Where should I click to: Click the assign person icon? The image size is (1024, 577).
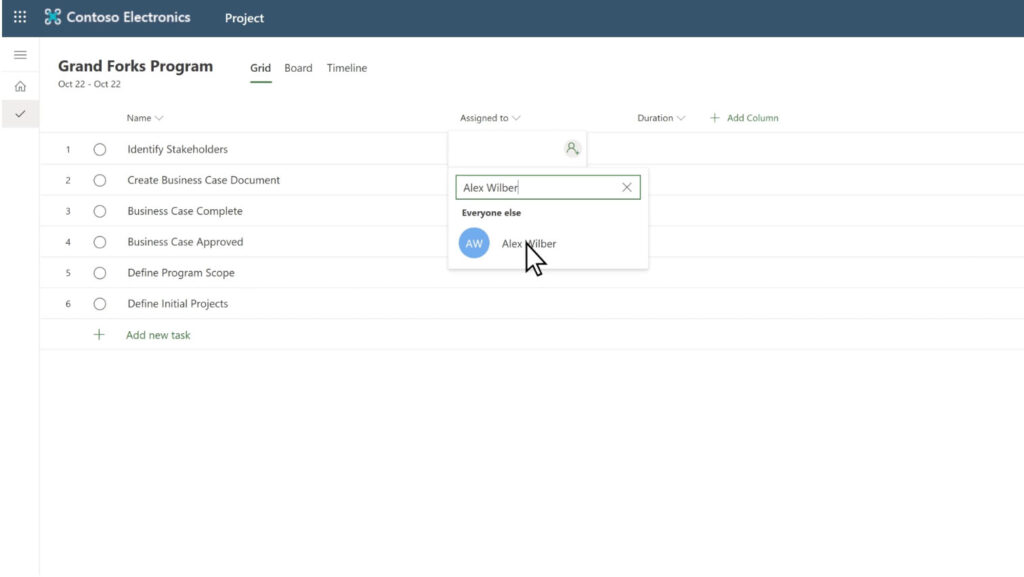tap(572, 148)
